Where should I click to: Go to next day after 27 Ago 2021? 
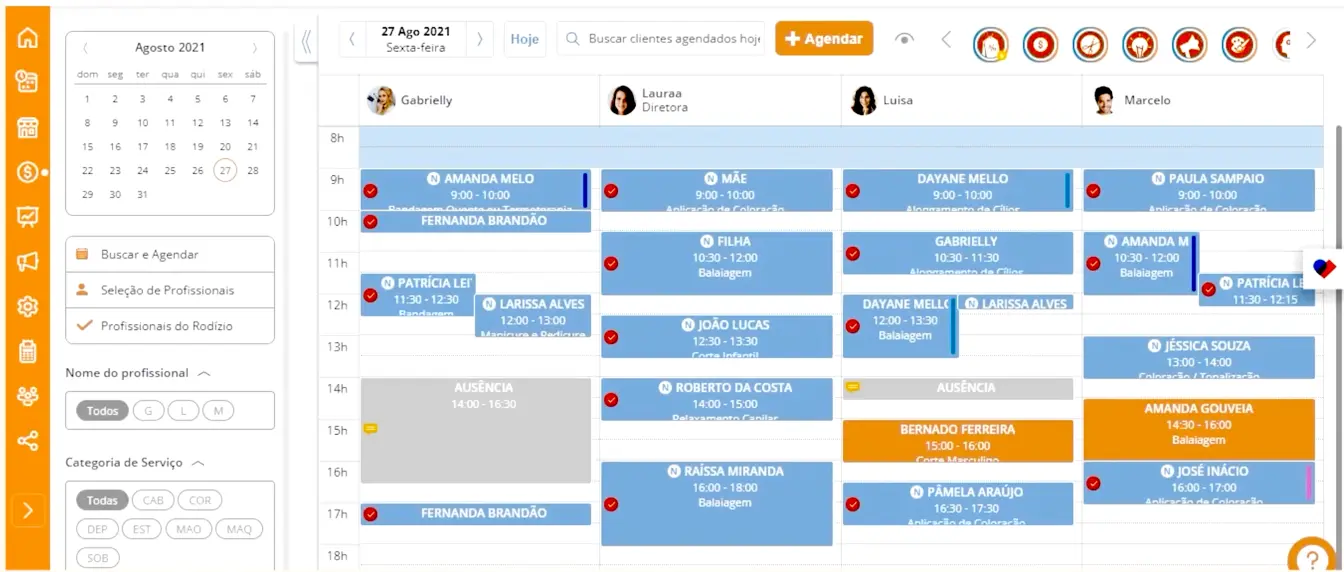coord(480,39)
